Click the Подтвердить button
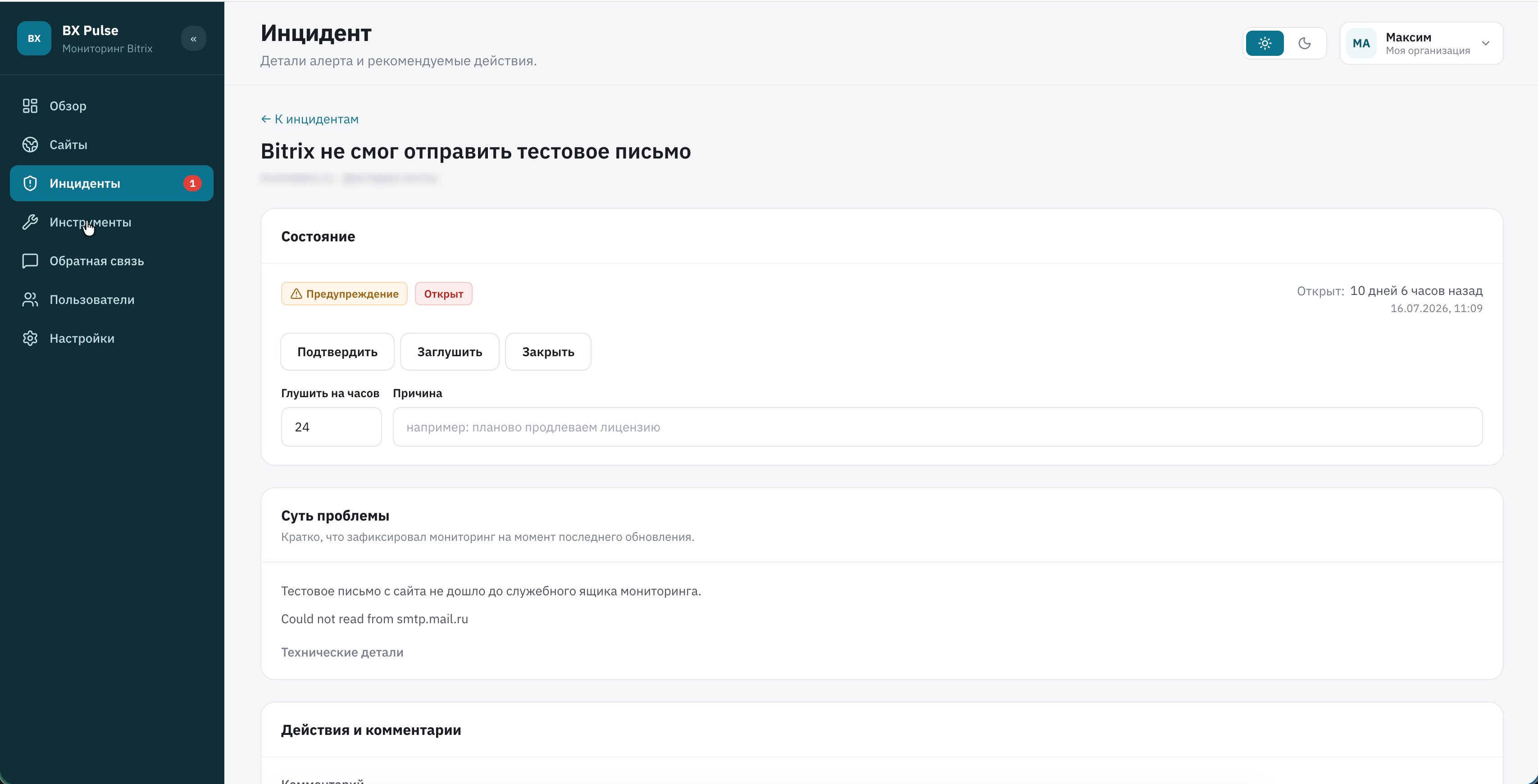 337,351
